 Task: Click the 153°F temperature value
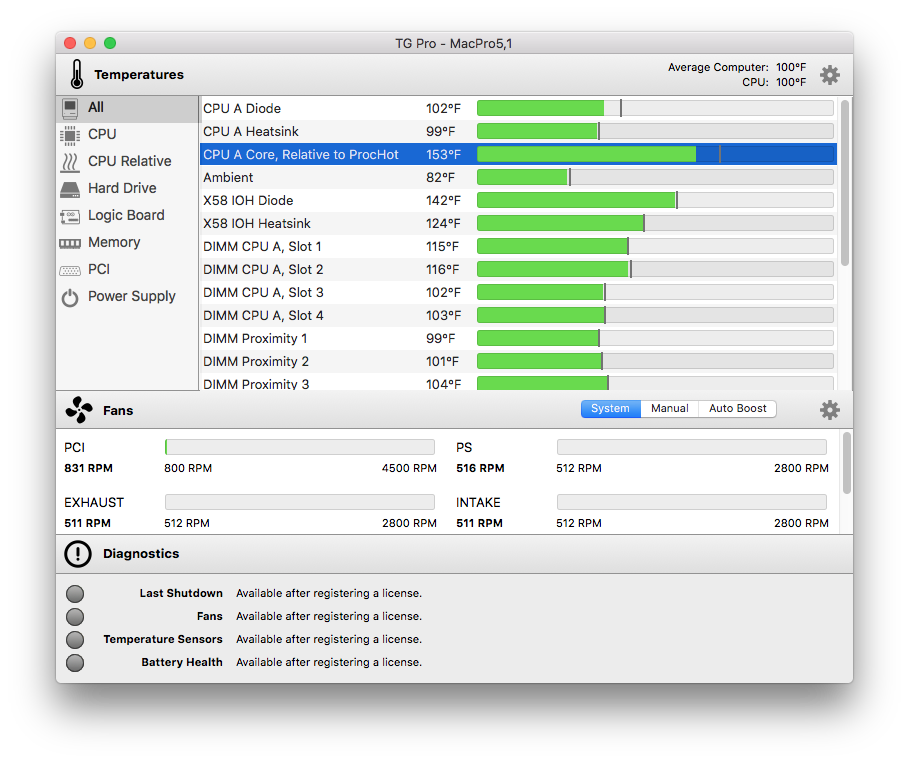443,155
